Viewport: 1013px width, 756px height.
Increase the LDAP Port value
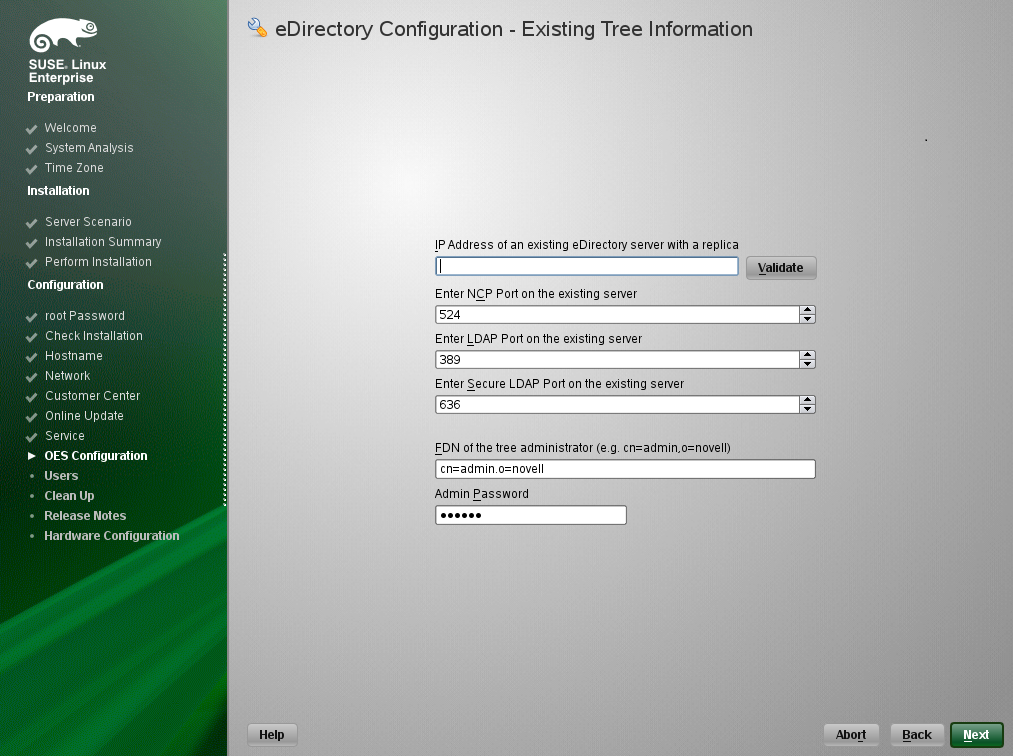click(x=807, y=355)
